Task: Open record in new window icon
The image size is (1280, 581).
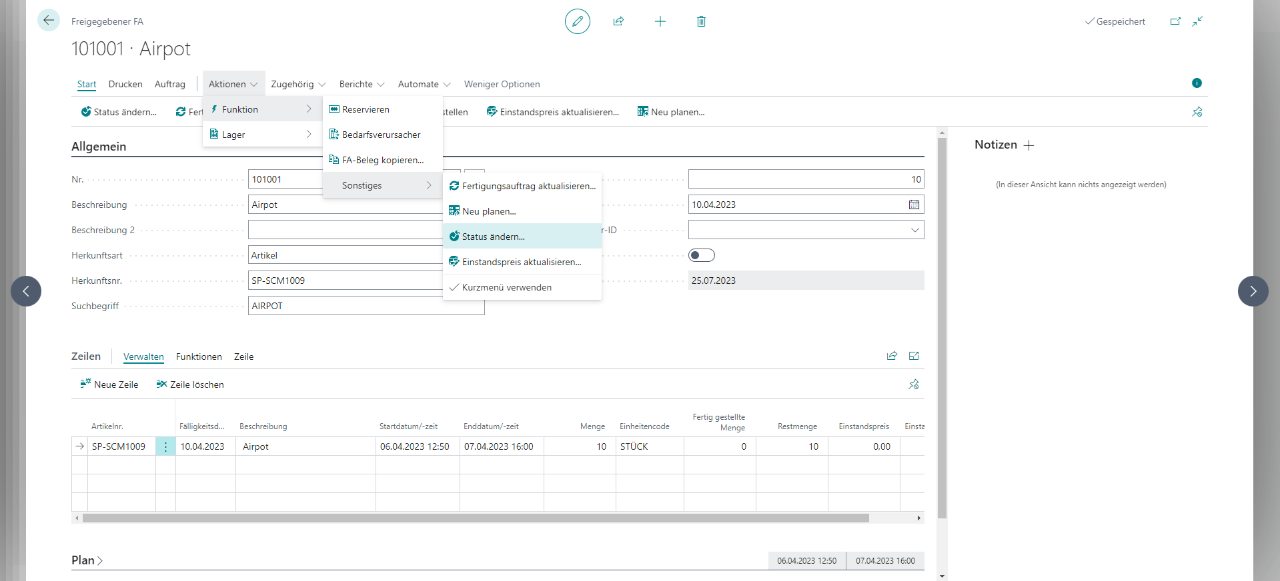Action: [1175, 21]
